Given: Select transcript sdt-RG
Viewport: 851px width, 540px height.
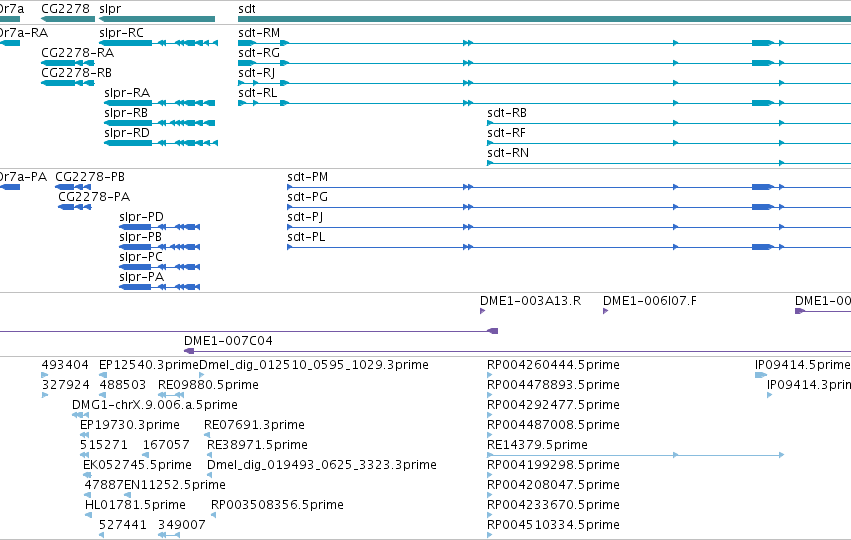Looking at the screenshot, I should [259, 53].
